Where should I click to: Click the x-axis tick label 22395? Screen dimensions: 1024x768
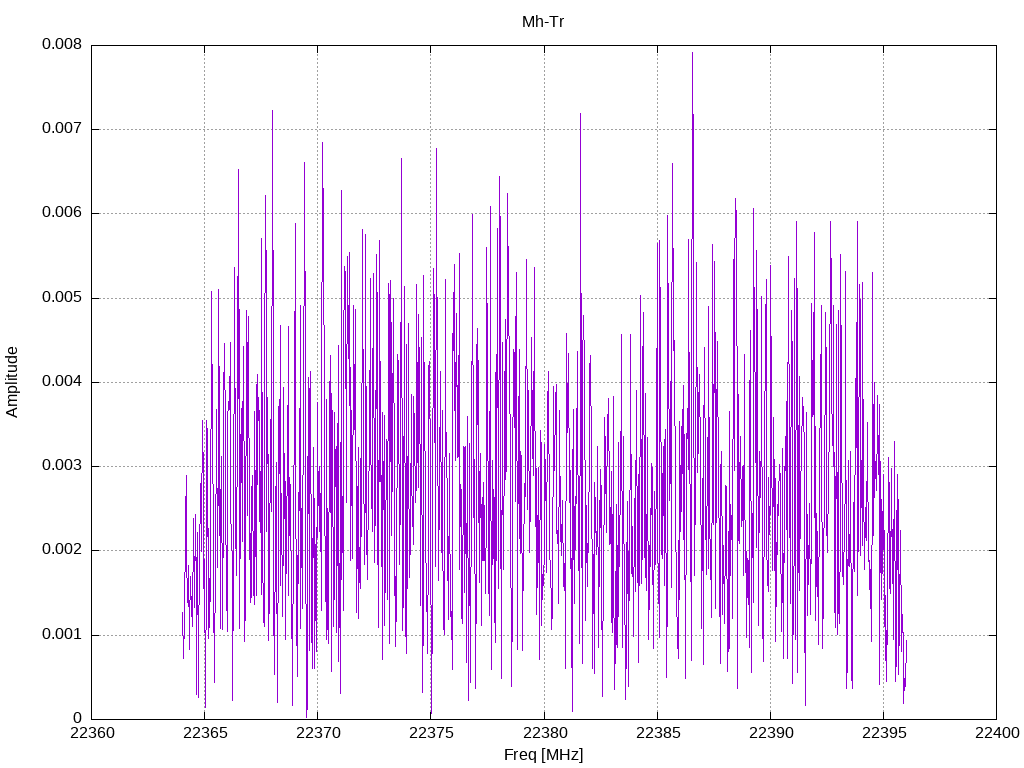pos(884,733)
